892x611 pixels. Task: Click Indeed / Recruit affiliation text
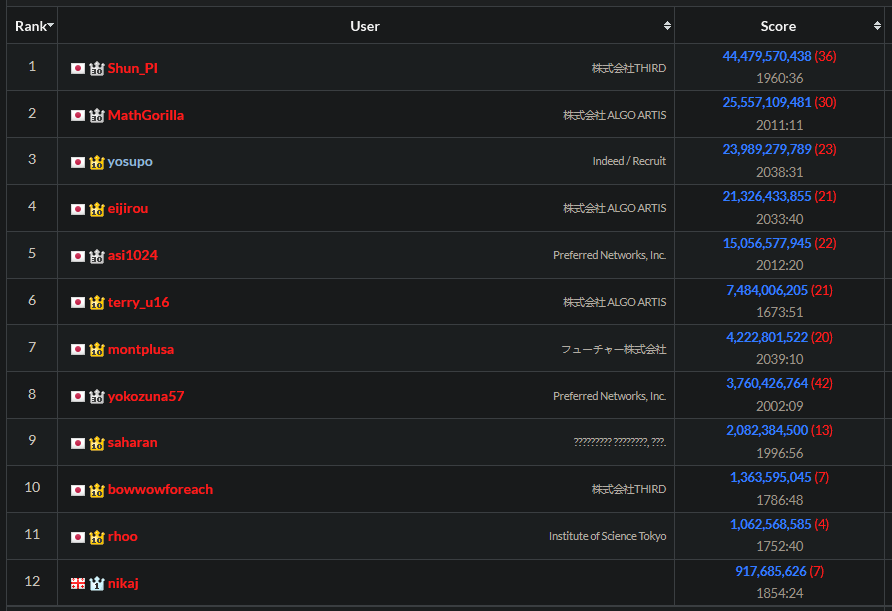tap(629, 161)
